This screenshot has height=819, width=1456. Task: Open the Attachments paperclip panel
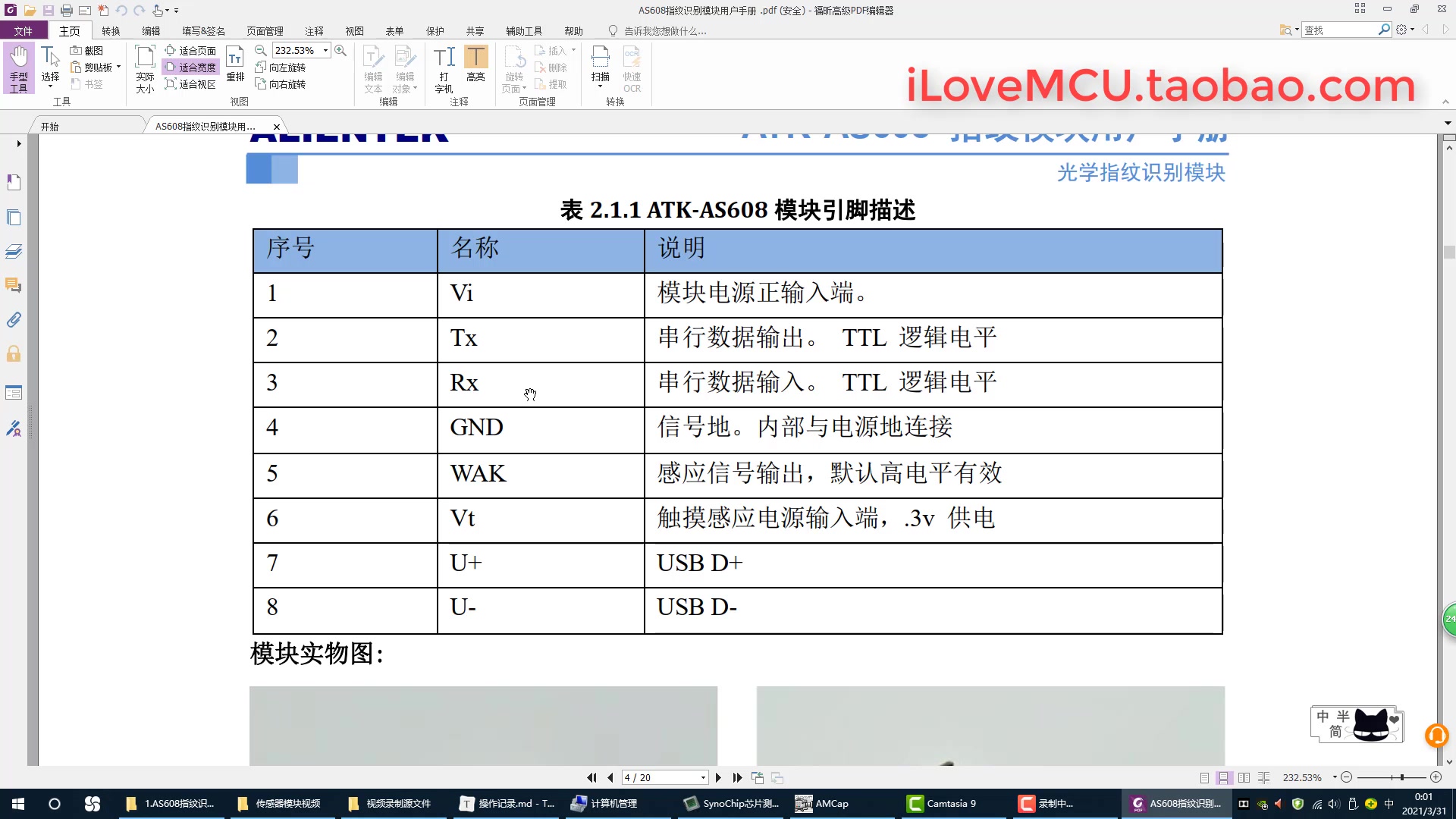[x=14, y=320]
